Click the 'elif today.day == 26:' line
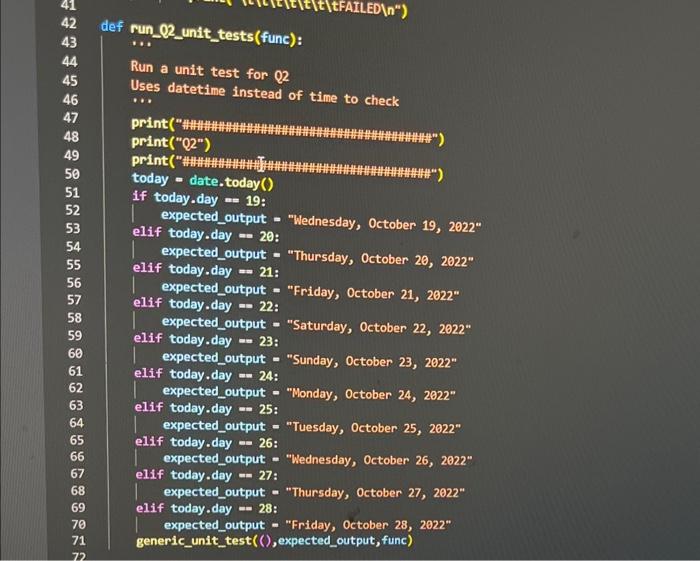Viewport: 700px width, 561px height. tap(207, 442)
